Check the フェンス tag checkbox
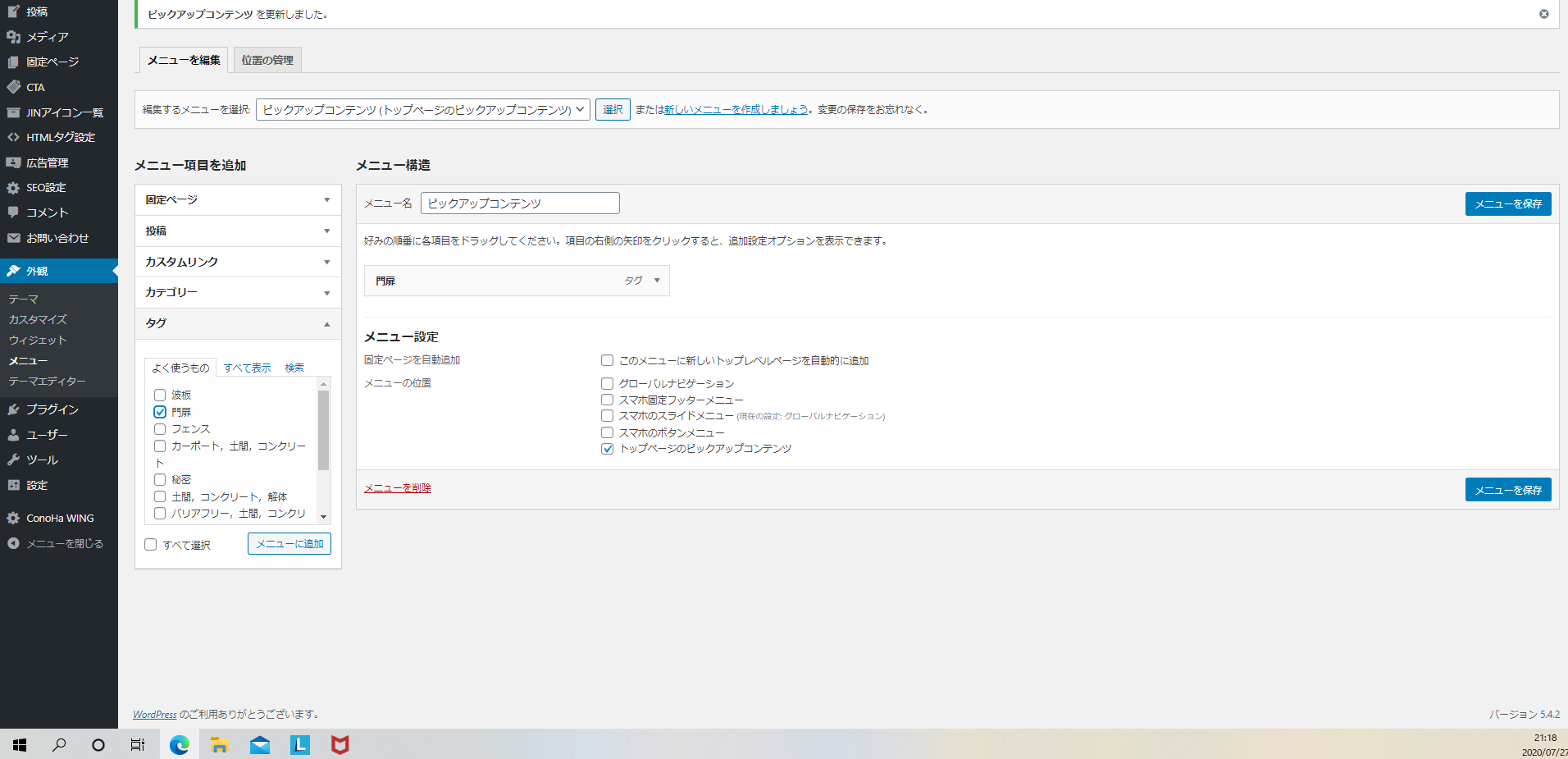Viewport: 1568px width, 759px height. coord(160,429)
